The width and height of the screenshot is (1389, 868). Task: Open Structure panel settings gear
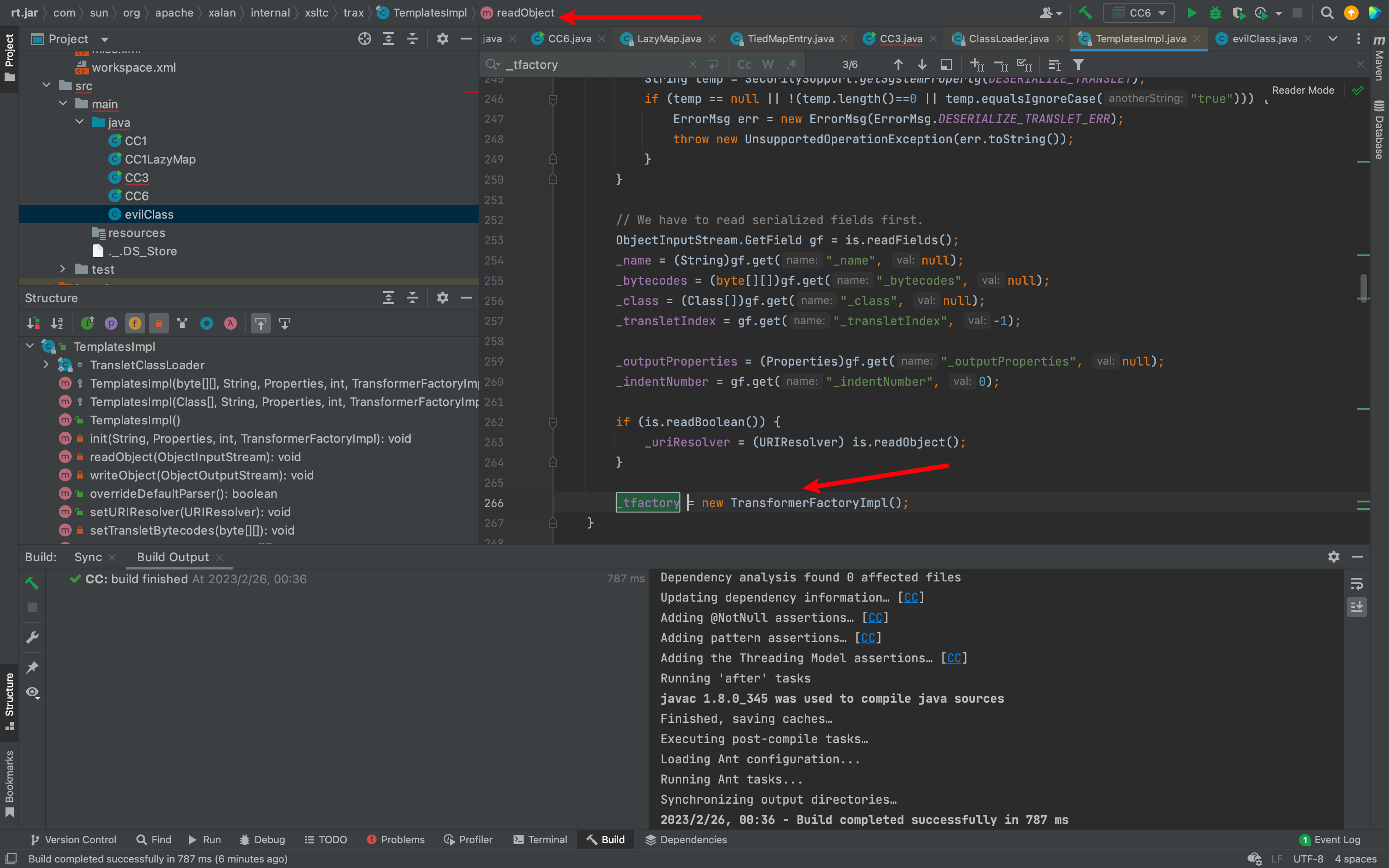pyautogui.click(x=442, y=298)
